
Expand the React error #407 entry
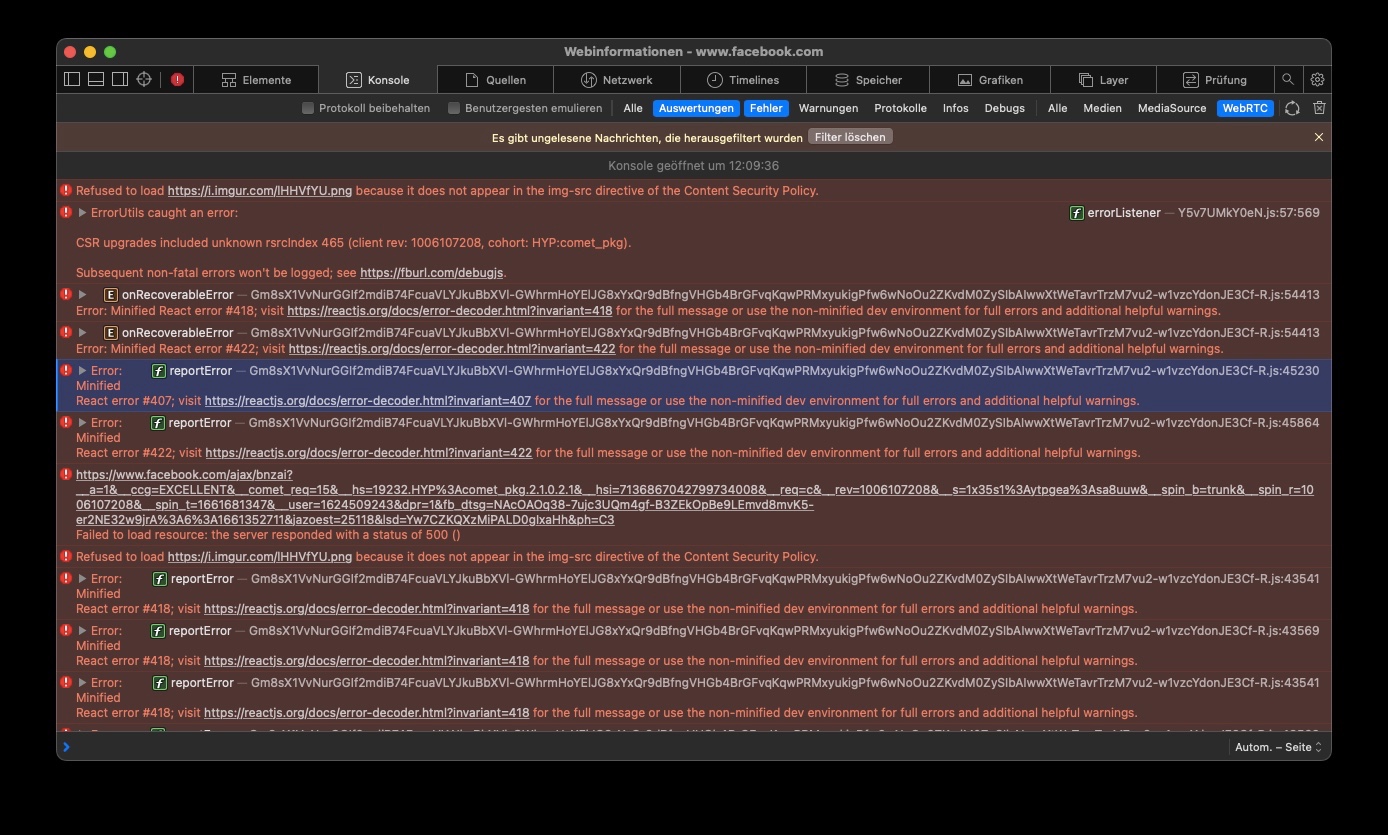point(83,371)
